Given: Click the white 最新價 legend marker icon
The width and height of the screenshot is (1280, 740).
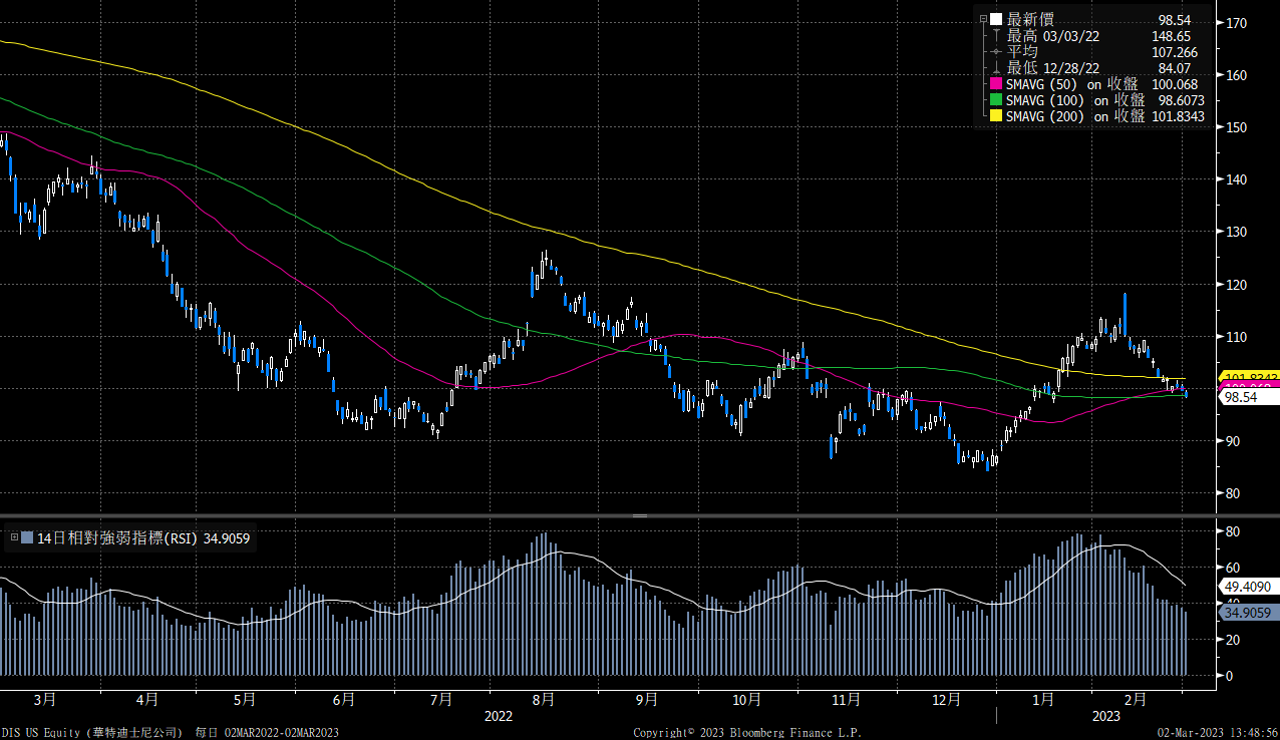Looking at the screenshot, I should point(995,19).
